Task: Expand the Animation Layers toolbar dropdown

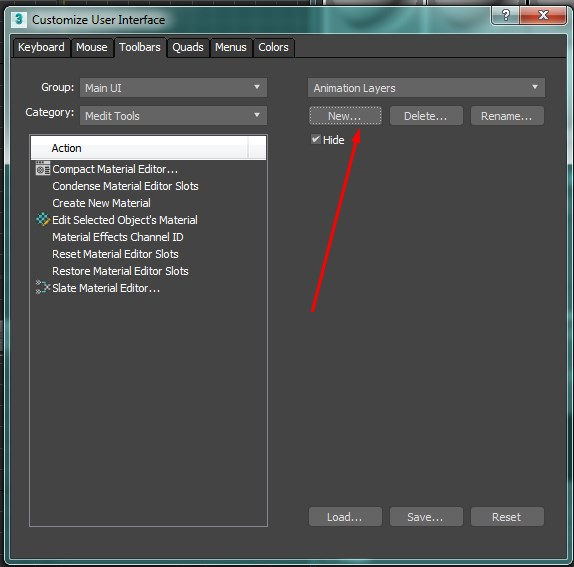Action: pyautogui.click(x=426, y=87)
